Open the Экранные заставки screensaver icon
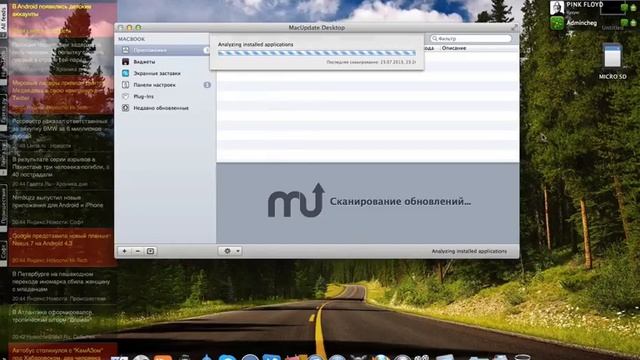The width and height of the screenshot is (640, 360). click(125, 73)
